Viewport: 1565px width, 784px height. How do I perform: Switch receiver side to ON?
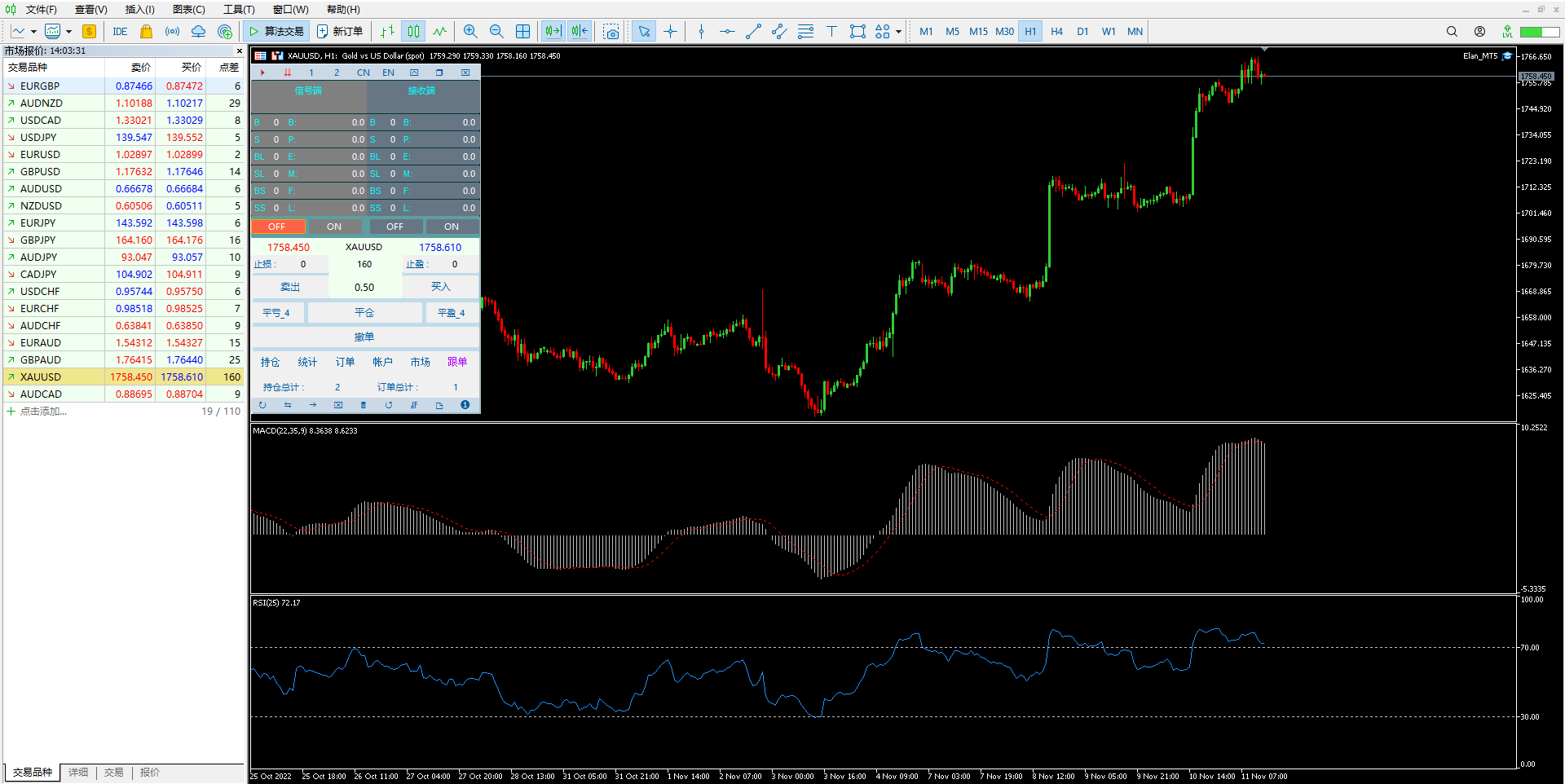[x=452, y=227]
